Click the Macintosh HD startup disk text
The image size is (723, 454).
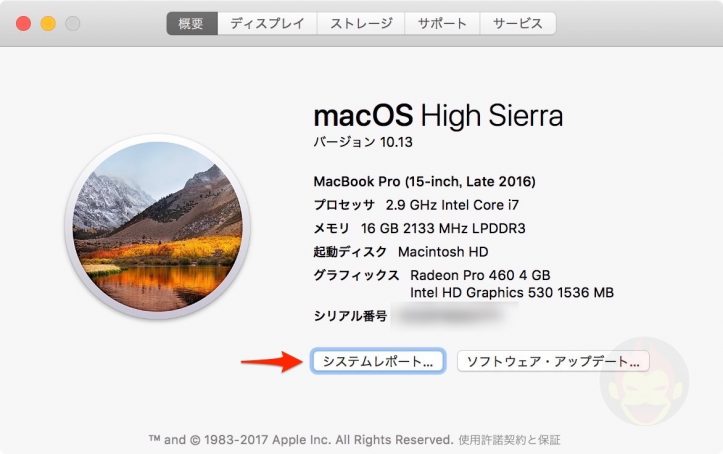(443, 252)
